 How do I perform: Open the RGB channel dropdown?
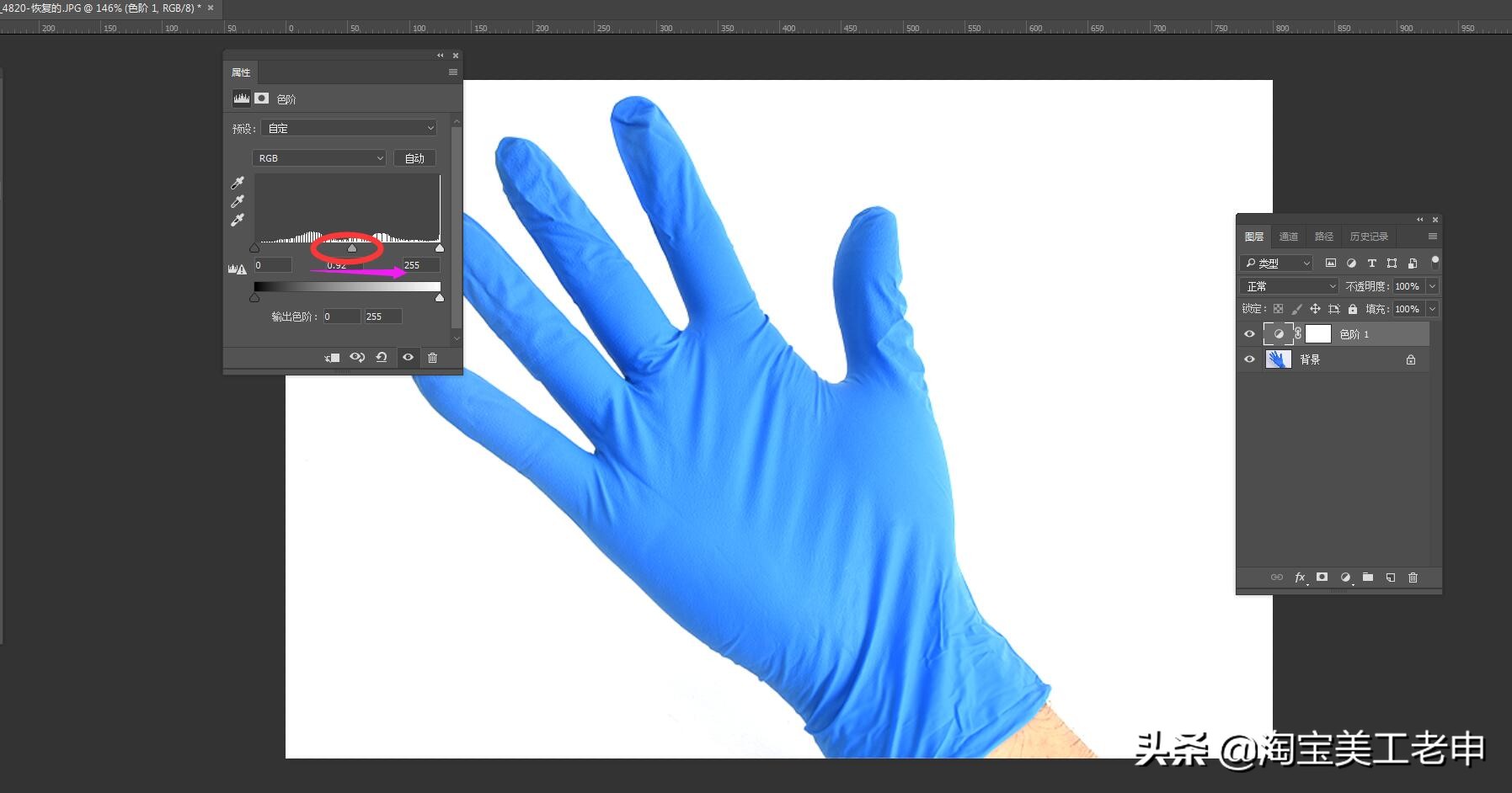(x=319, y=158)
